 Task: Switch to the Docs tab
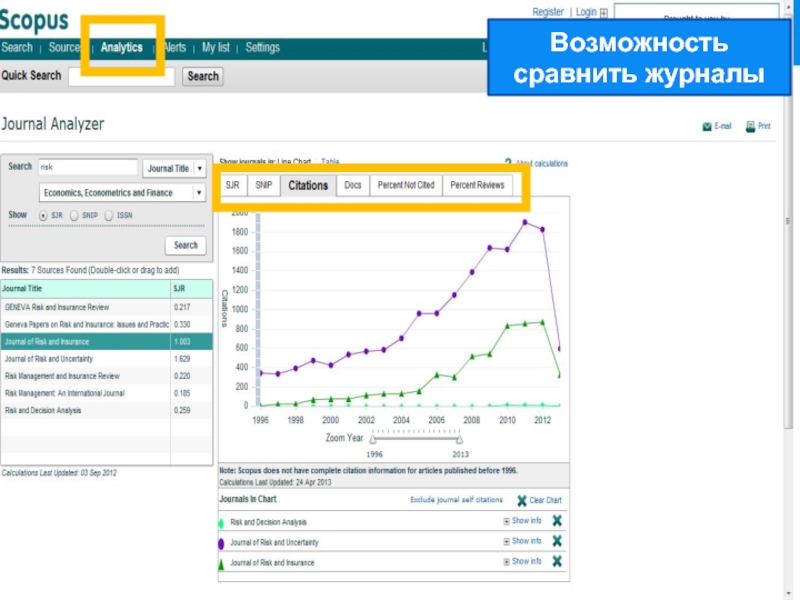click(x=352, y=185)
